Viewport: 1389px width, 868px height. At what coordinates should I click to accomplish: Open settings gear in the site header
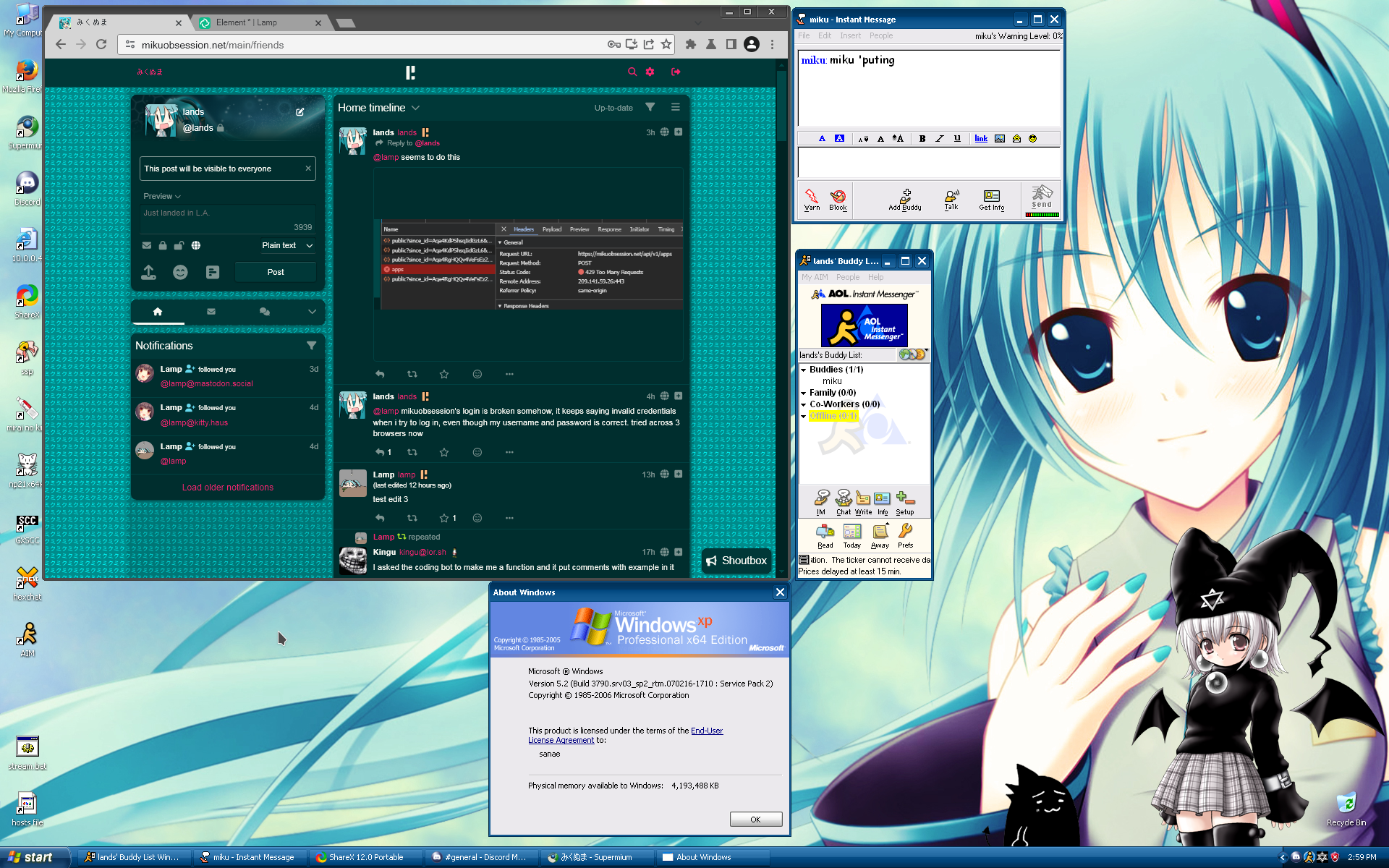click(x=650, y=72)
